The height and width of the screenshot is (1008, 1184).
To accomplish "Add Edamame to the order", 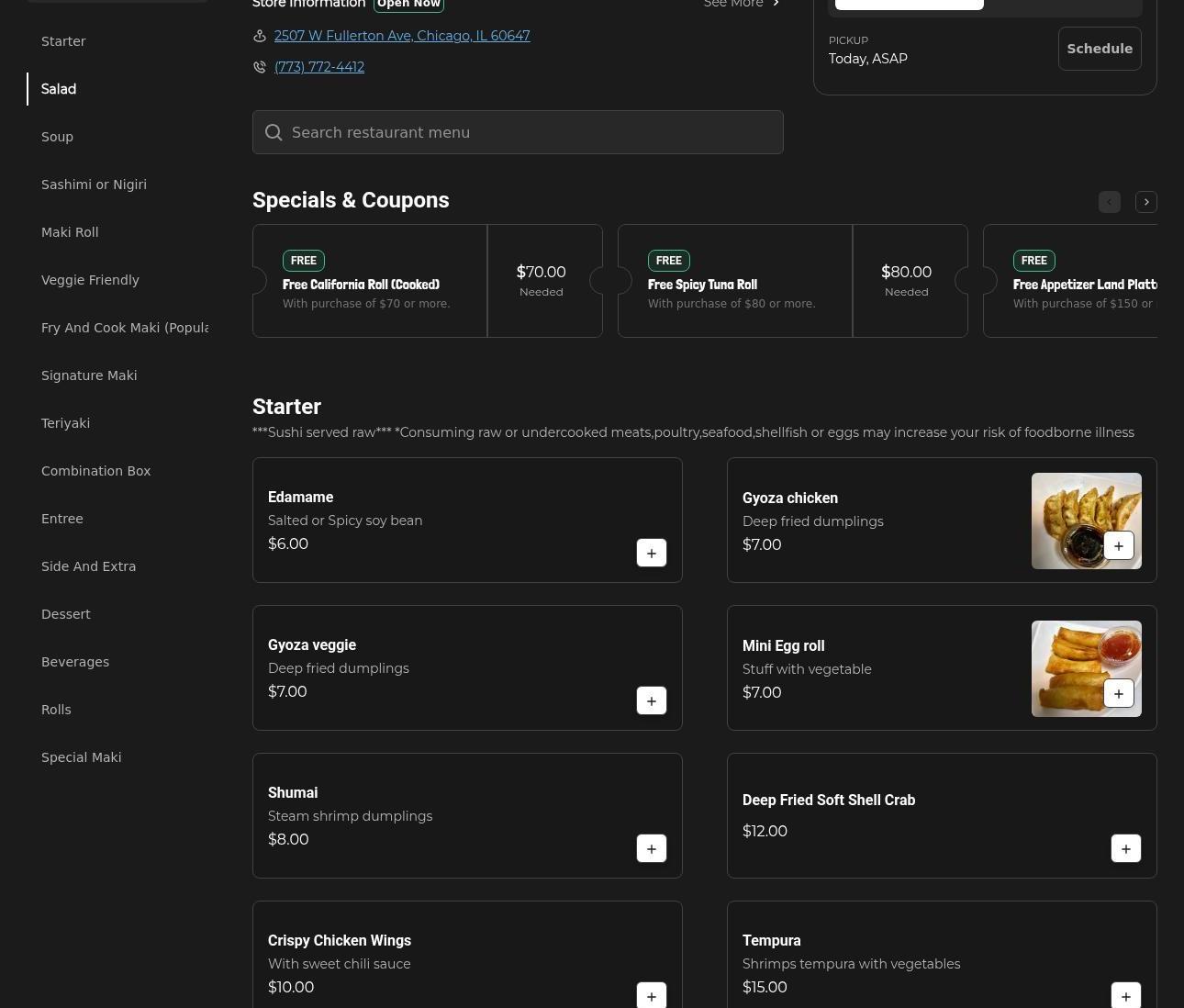I will click(651, 553).
